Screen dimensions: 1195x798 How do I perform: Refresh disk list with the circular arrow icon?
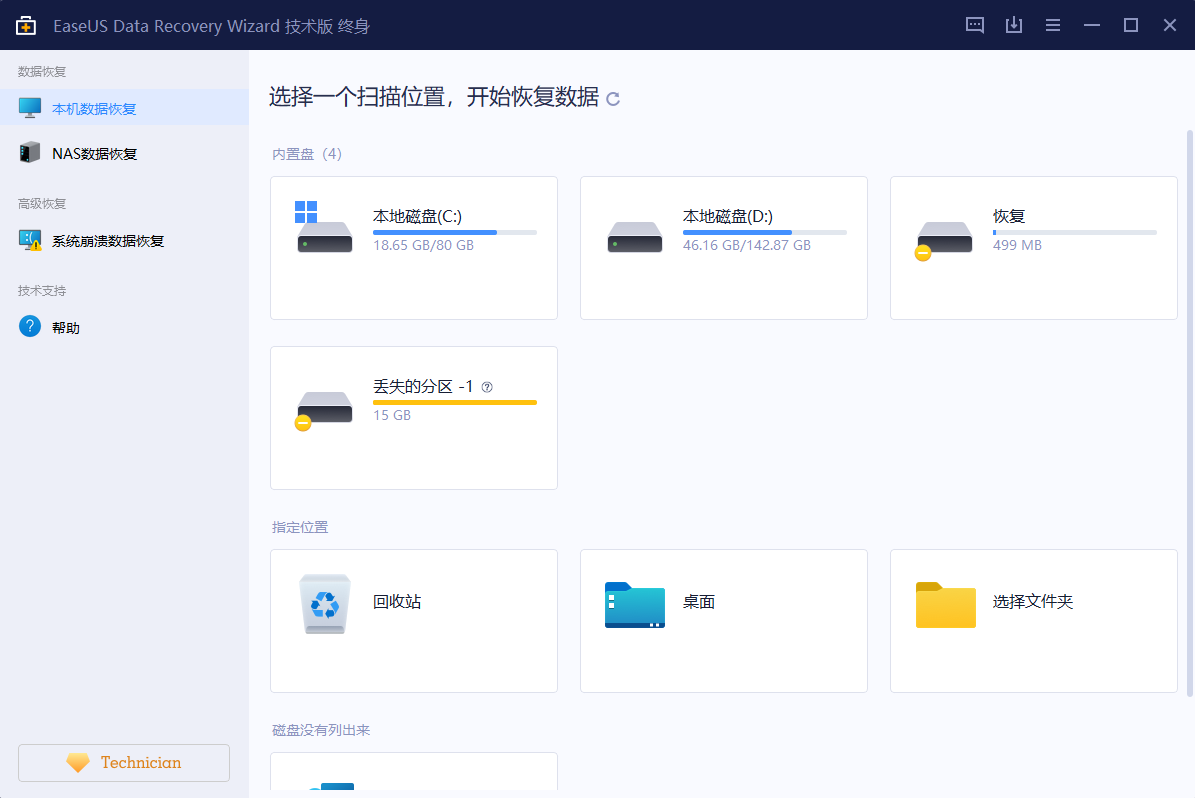pos(613,98)
